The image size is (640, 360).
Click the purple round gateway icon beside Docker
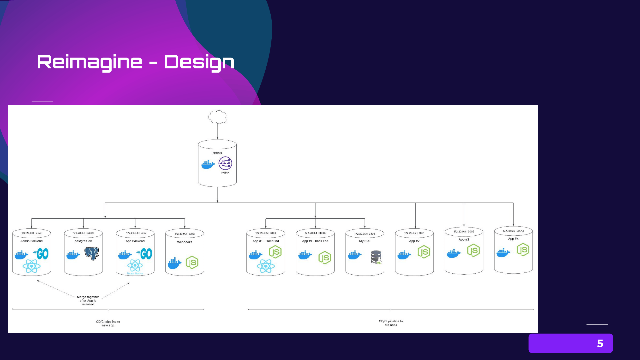click(225, 164)
